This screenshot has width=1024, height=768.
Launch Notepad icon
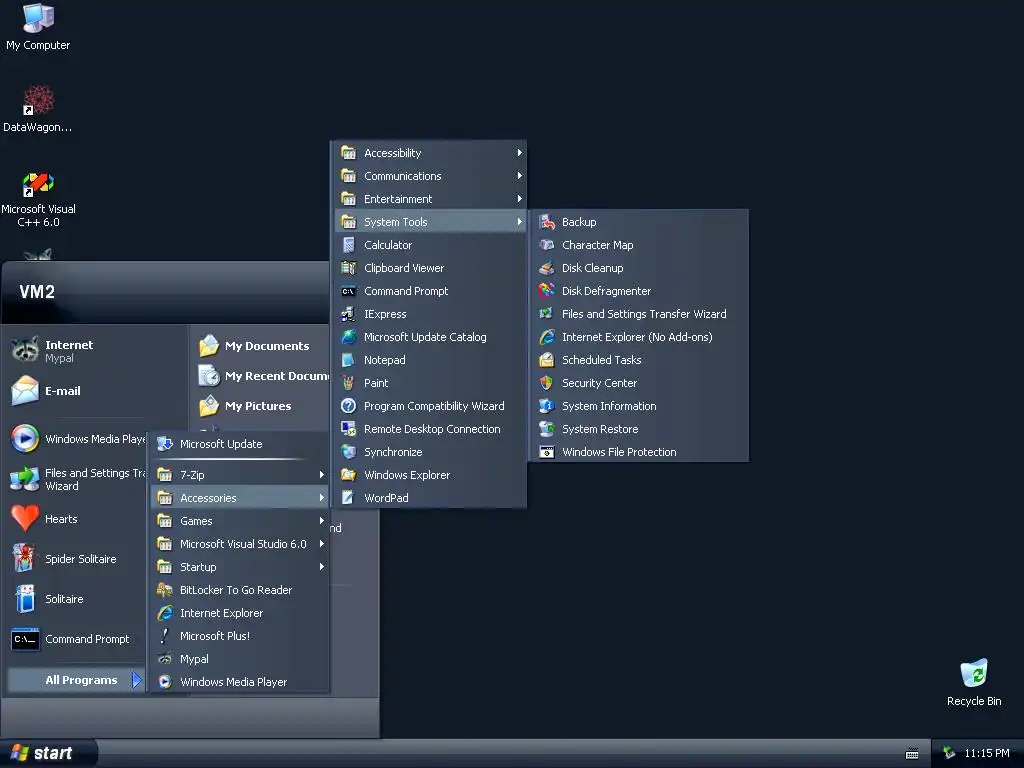(x=349, y=360)
